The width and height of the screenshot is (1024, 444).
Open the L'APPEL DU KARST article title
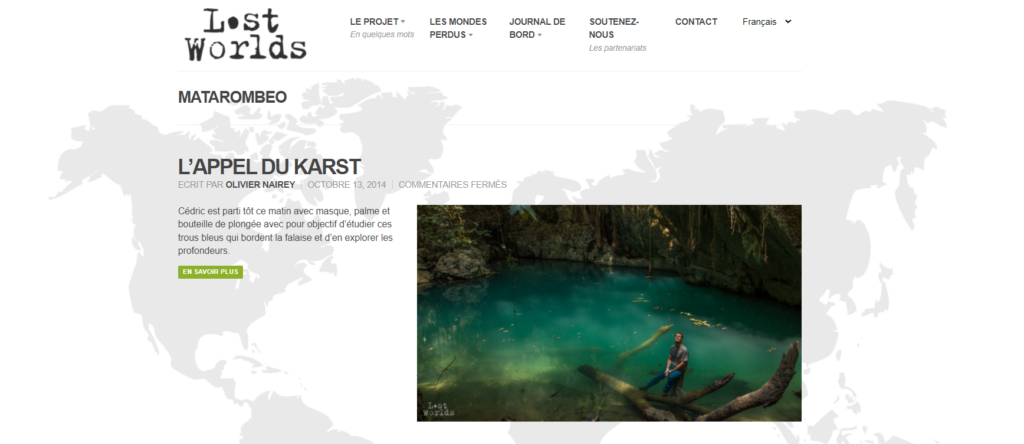pos(269,167)
